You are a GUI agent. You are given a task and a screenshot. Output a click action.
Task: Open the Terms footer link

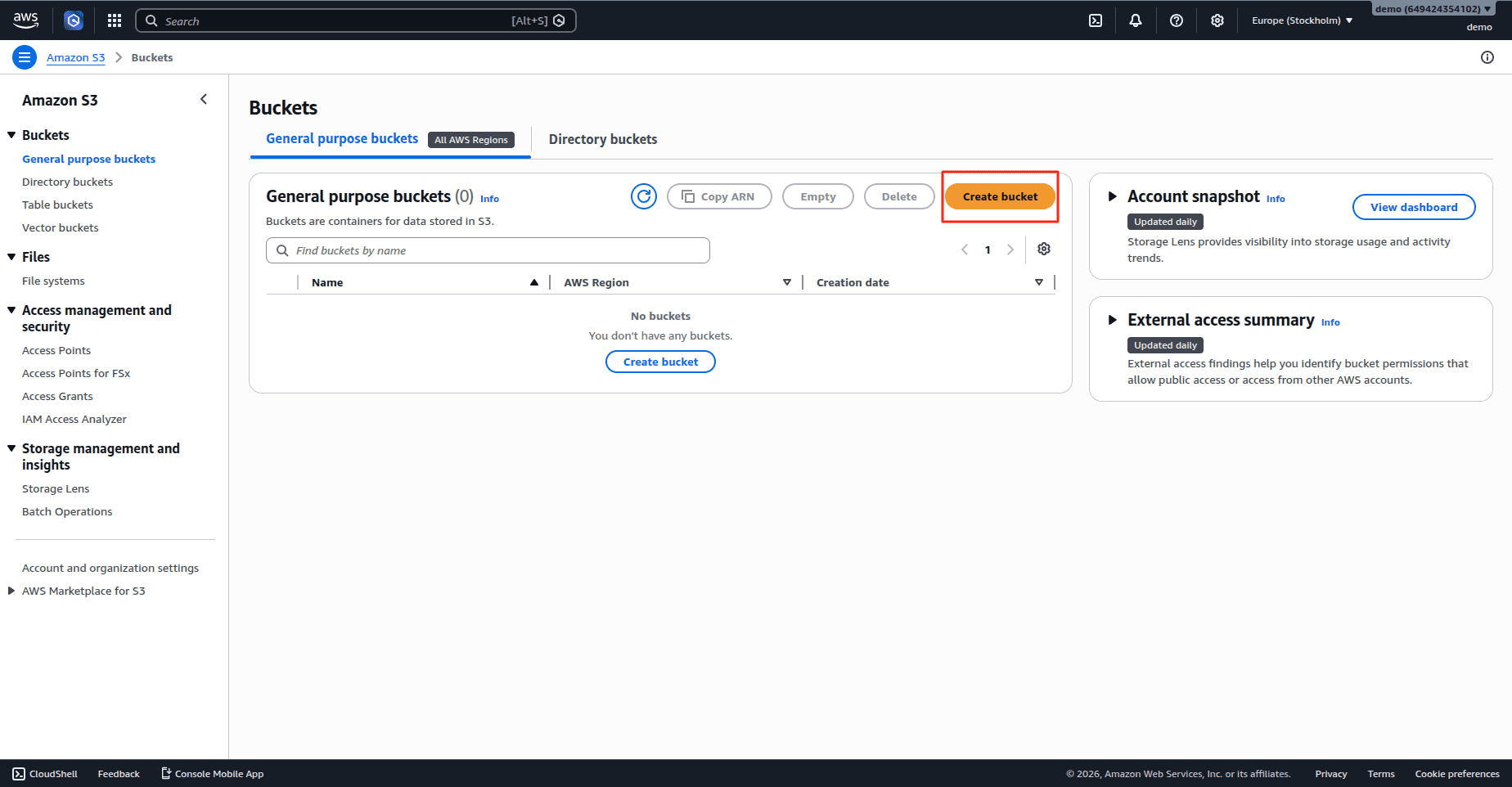point(1381,774)
